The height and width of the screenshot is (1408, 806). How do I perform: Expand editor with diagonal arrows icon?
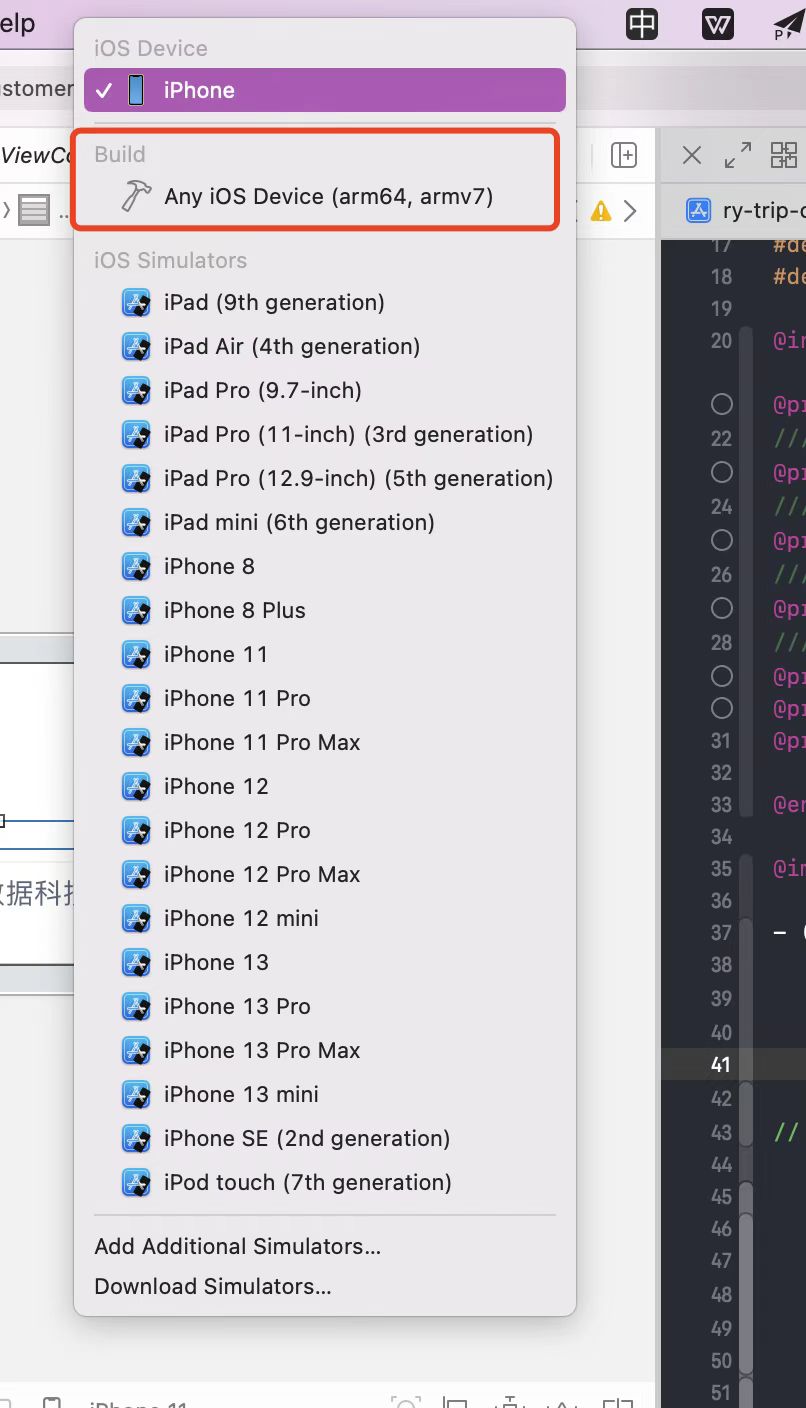click(737, 155)
